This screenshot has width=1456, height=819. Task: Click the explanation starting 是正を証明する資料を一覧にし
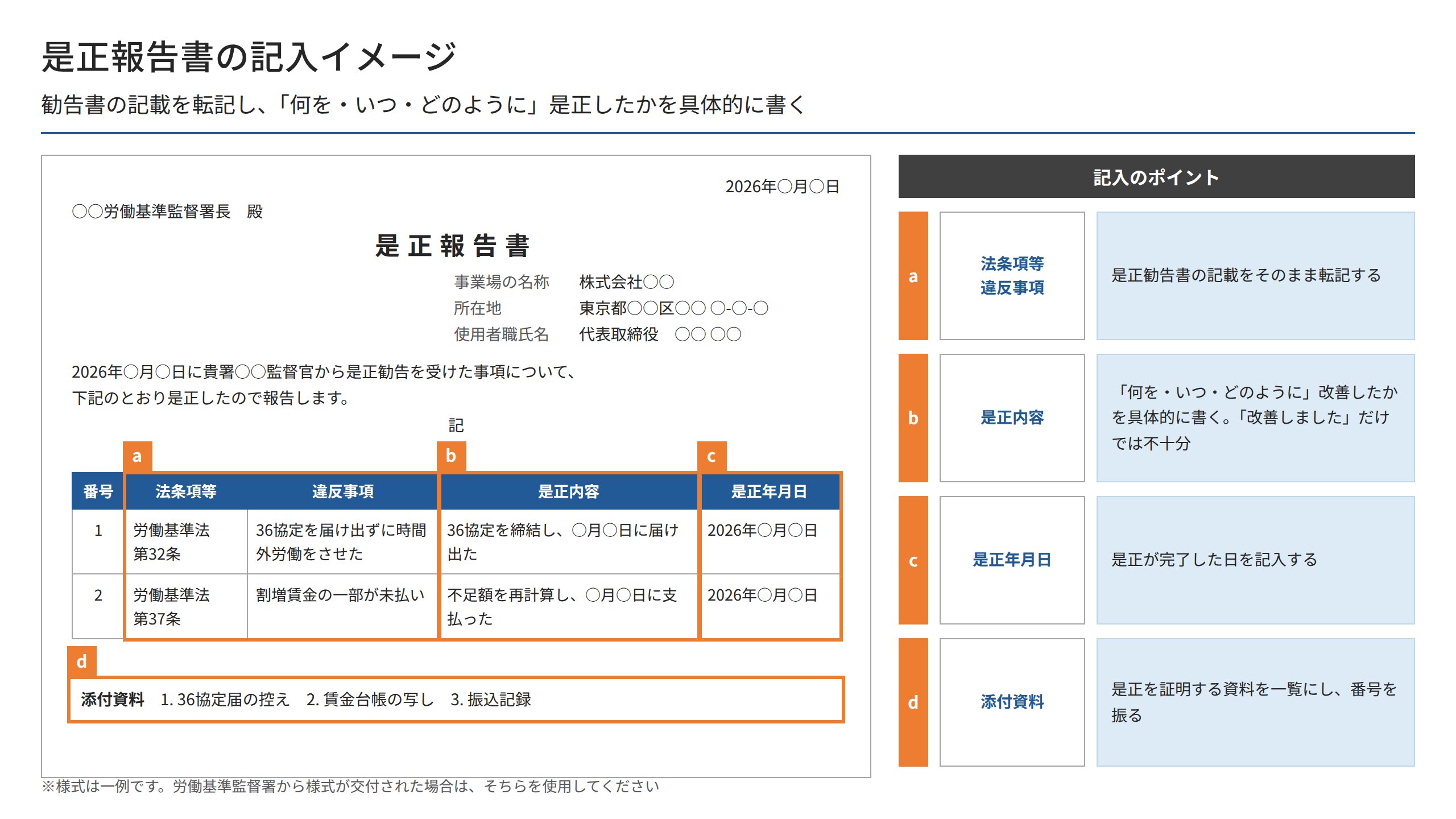coord(1255,702)
